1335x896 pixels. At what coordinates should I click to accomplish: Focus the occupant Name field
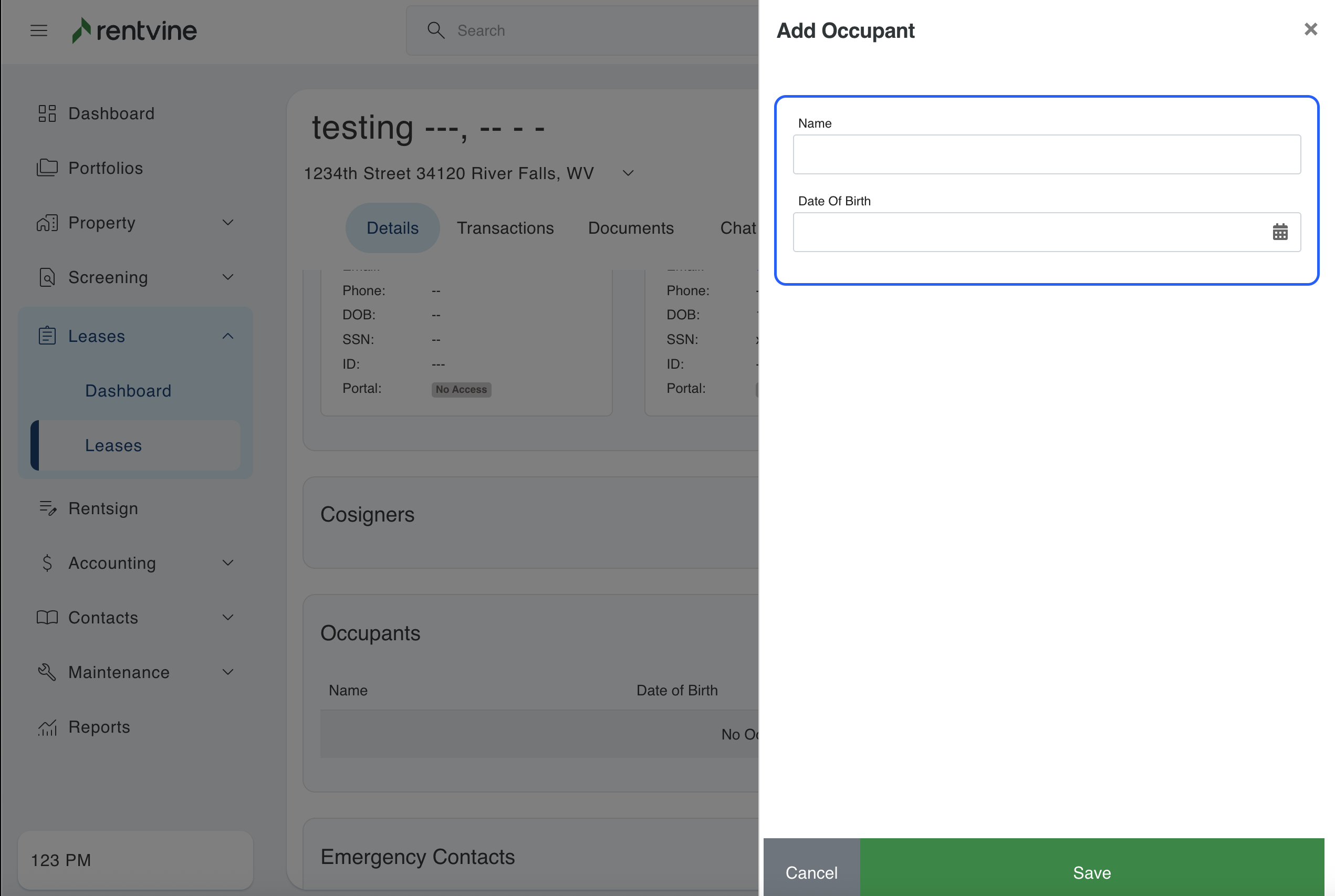coord(1046,154)
